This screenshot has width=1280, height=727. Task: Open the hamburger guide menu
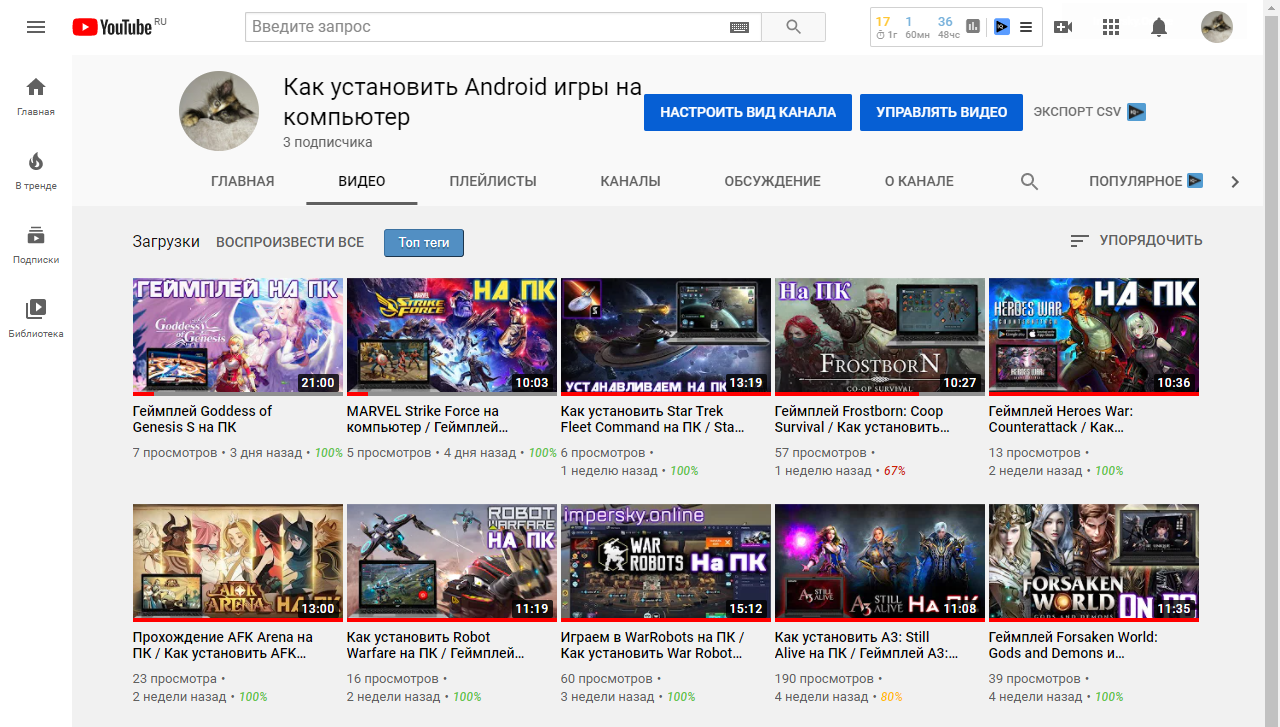pos(36,27)
